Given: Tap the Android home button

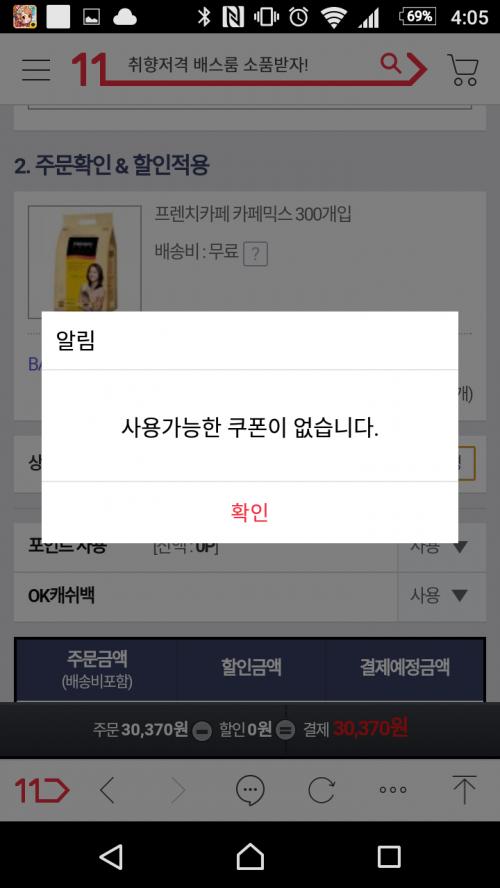Looking at the screenshot, I should click(250, 856).
